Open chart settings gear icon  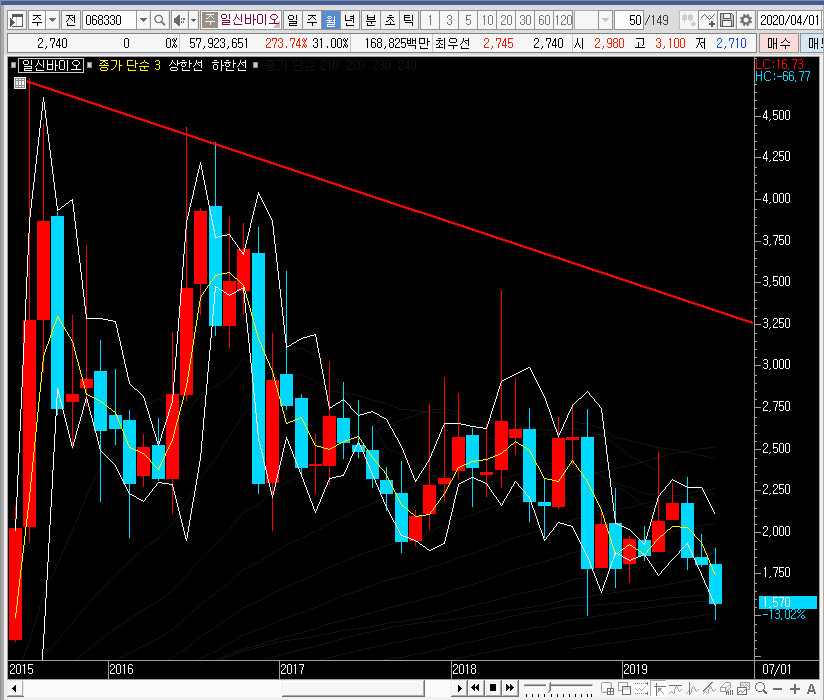point(746,20)
